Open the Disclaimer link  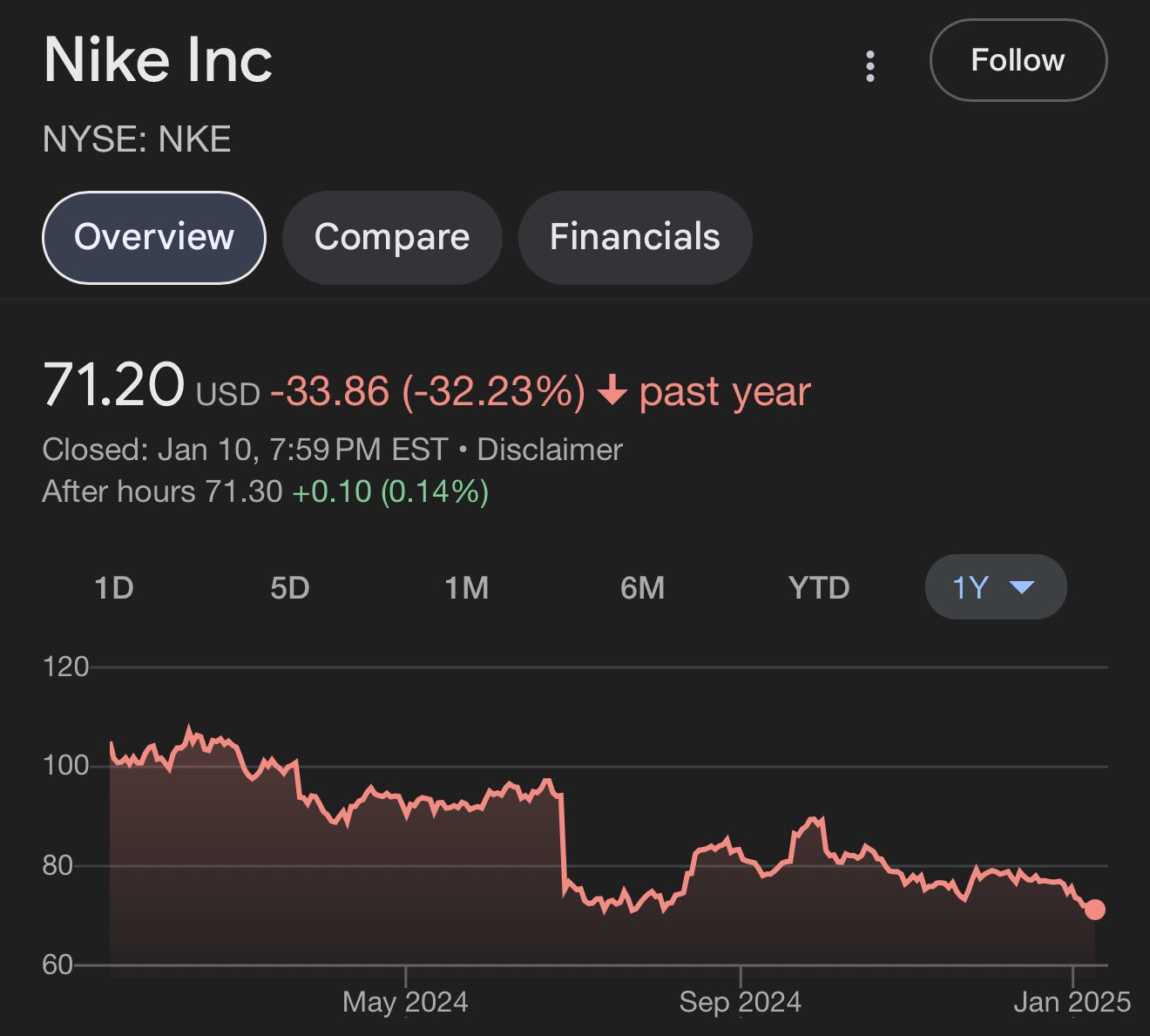550,450
